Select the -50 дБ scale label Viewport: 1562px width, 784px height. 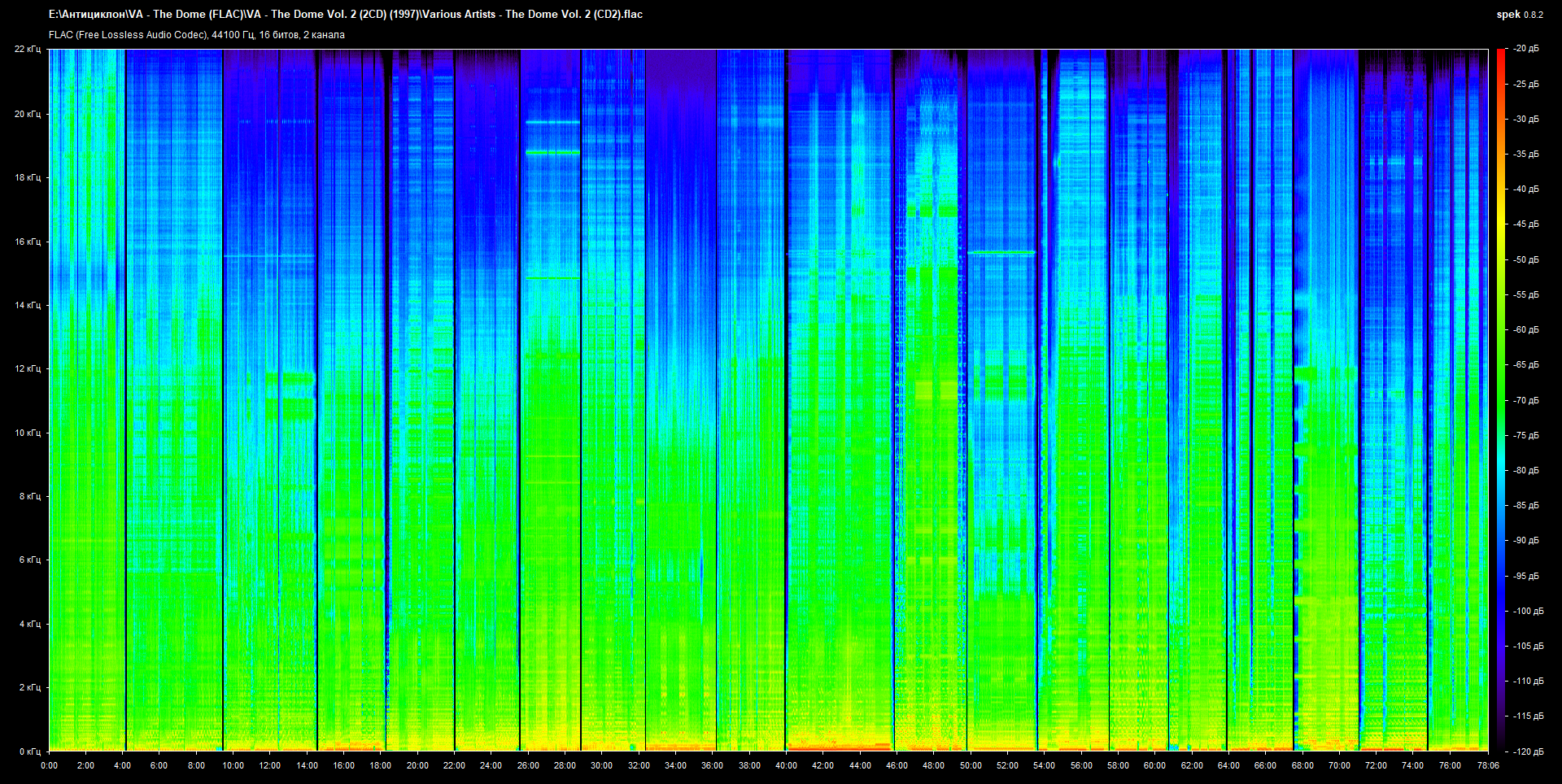point(1525,259)
